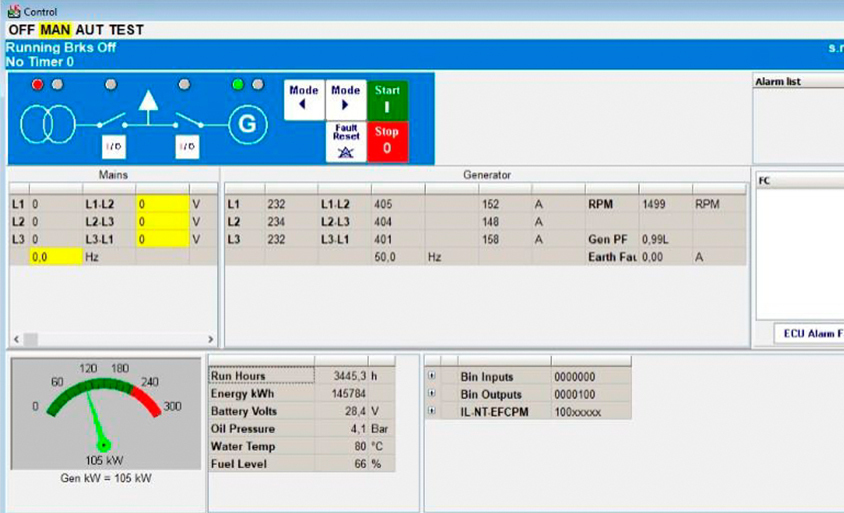The height and width of the screenshot is (513, 844).
Task: Click the Mode right arrow button
Action: tap(346, 100)
